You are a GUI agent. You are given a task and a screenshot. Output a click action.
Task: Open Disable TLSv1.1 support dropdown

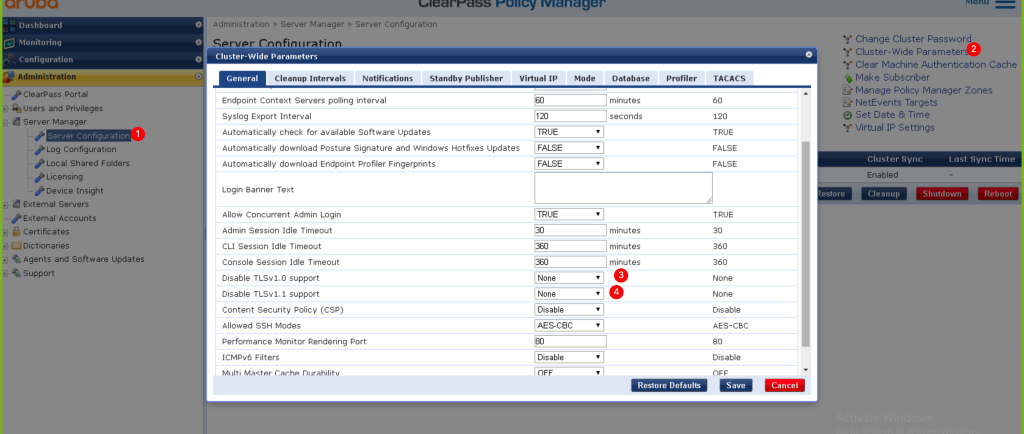point(569,294)
